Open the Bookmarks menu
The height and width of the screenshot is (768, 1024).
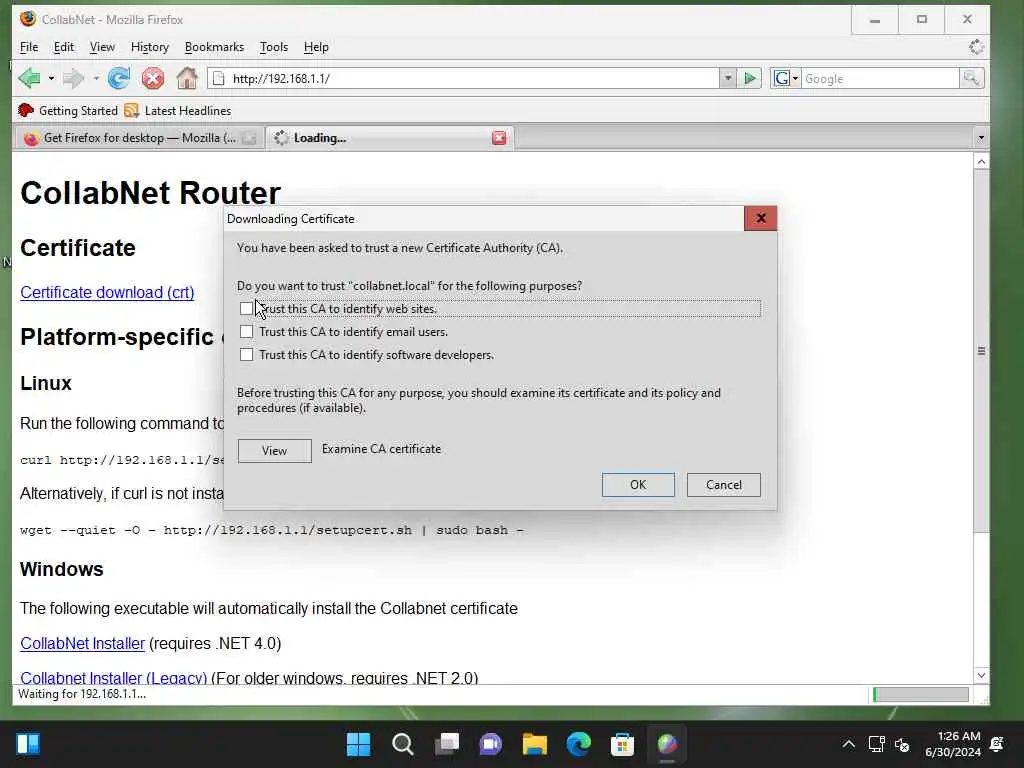tap(214, 47)
